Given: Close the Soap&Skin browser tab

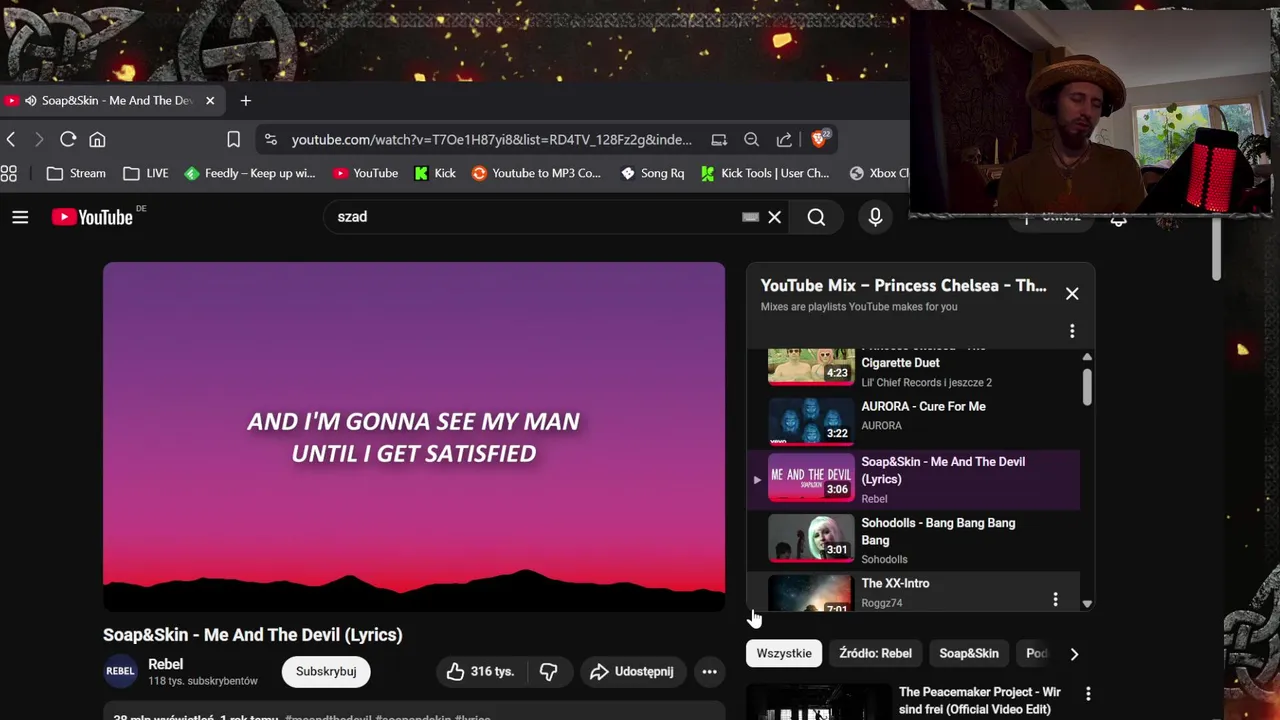Looking at the screenshot, I should pos(210,100).
